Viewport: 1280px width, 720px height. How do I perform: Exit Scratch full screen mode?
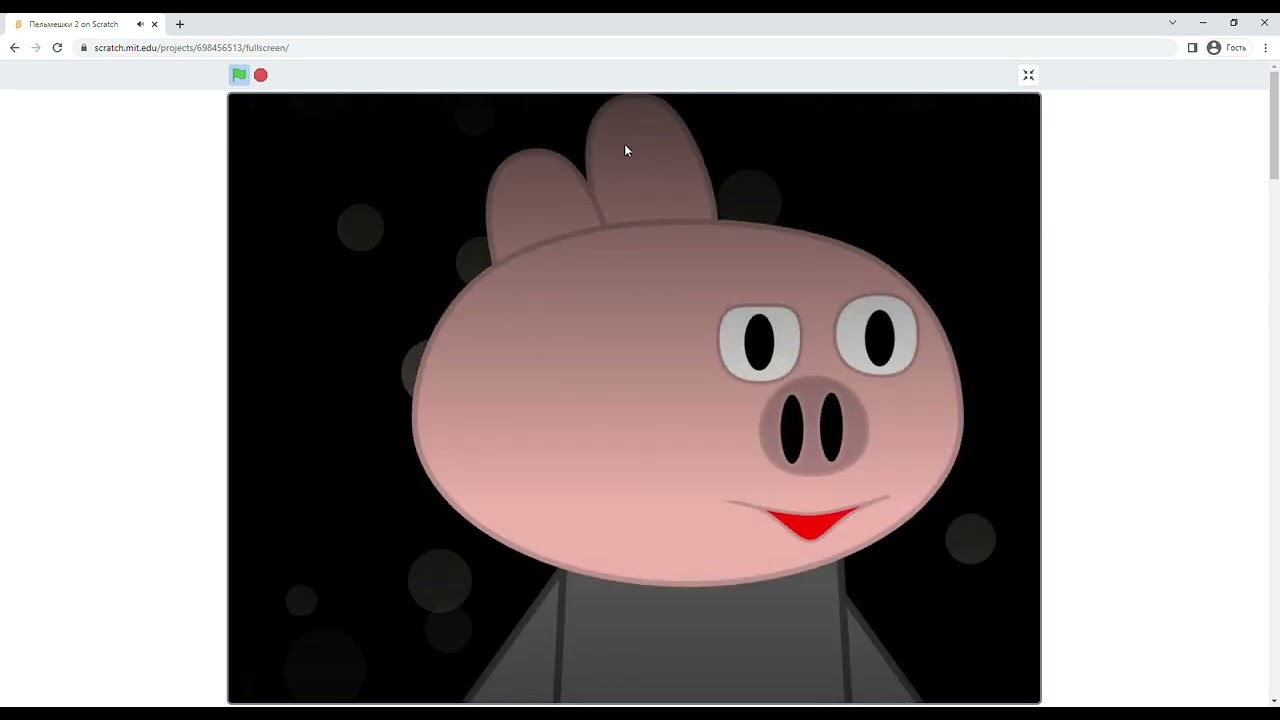click(1028, 75)
